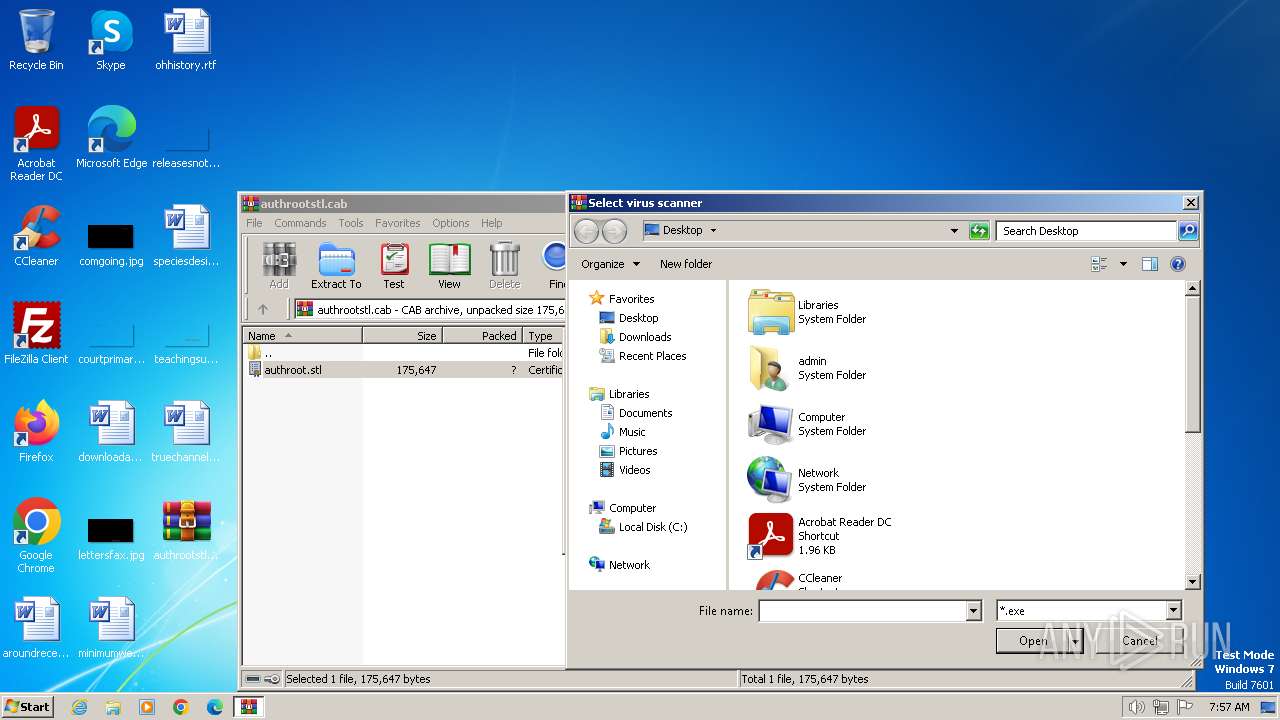Click the Cancel button
The height and width of the screenshot is (720, 1280).
[x=1140, y=641]
